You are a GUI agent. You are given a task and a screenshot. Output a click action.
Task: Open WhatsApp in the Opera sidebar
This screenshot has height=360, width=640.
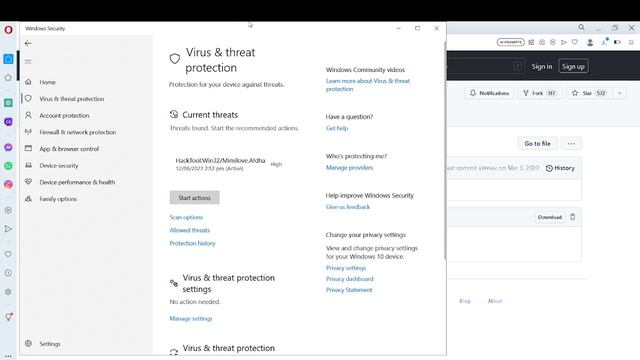pyautogui.click(x=8, y=166)
